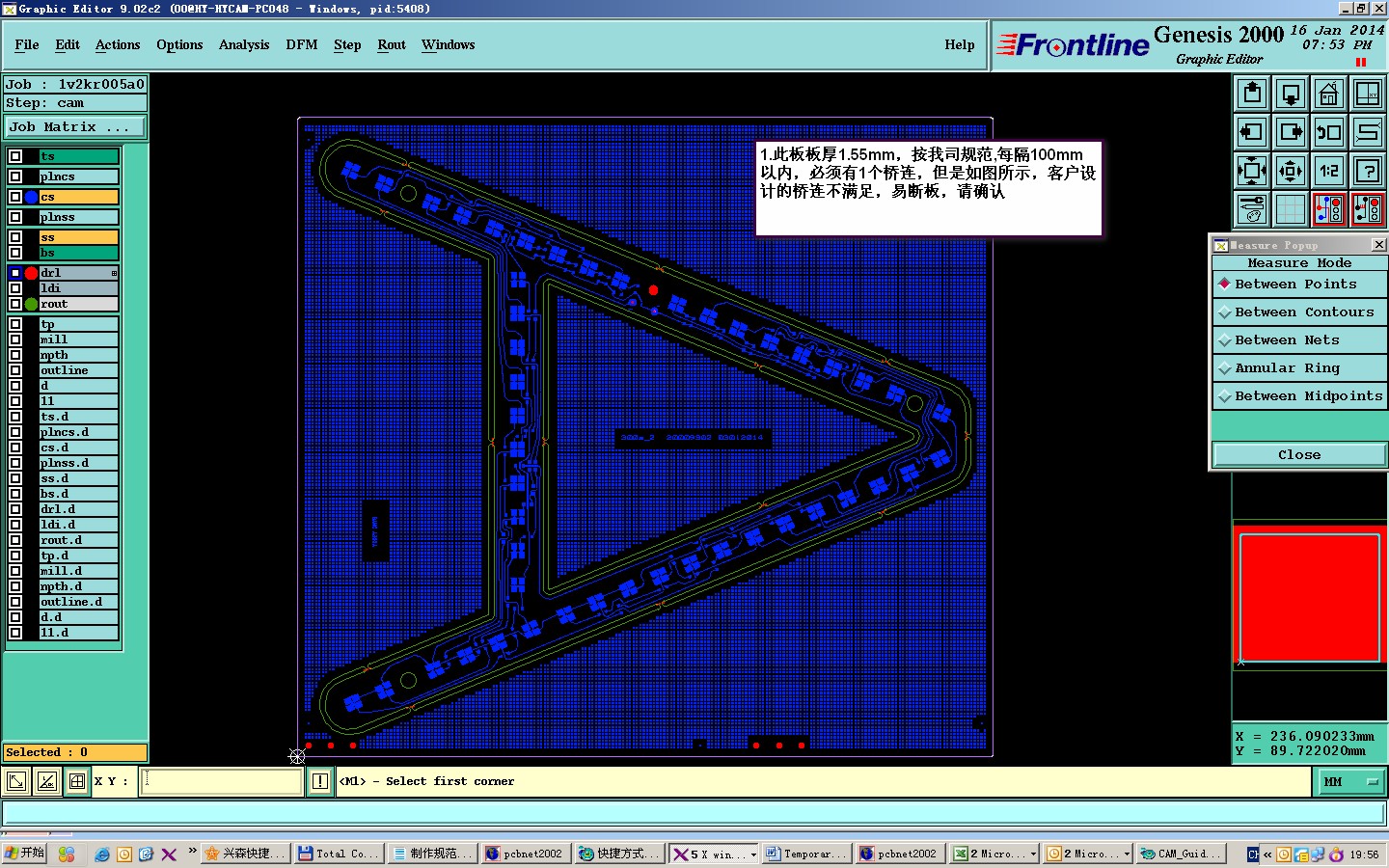Click the pan right view icon
The image size is (1389, 868).
pos(1291,132)
